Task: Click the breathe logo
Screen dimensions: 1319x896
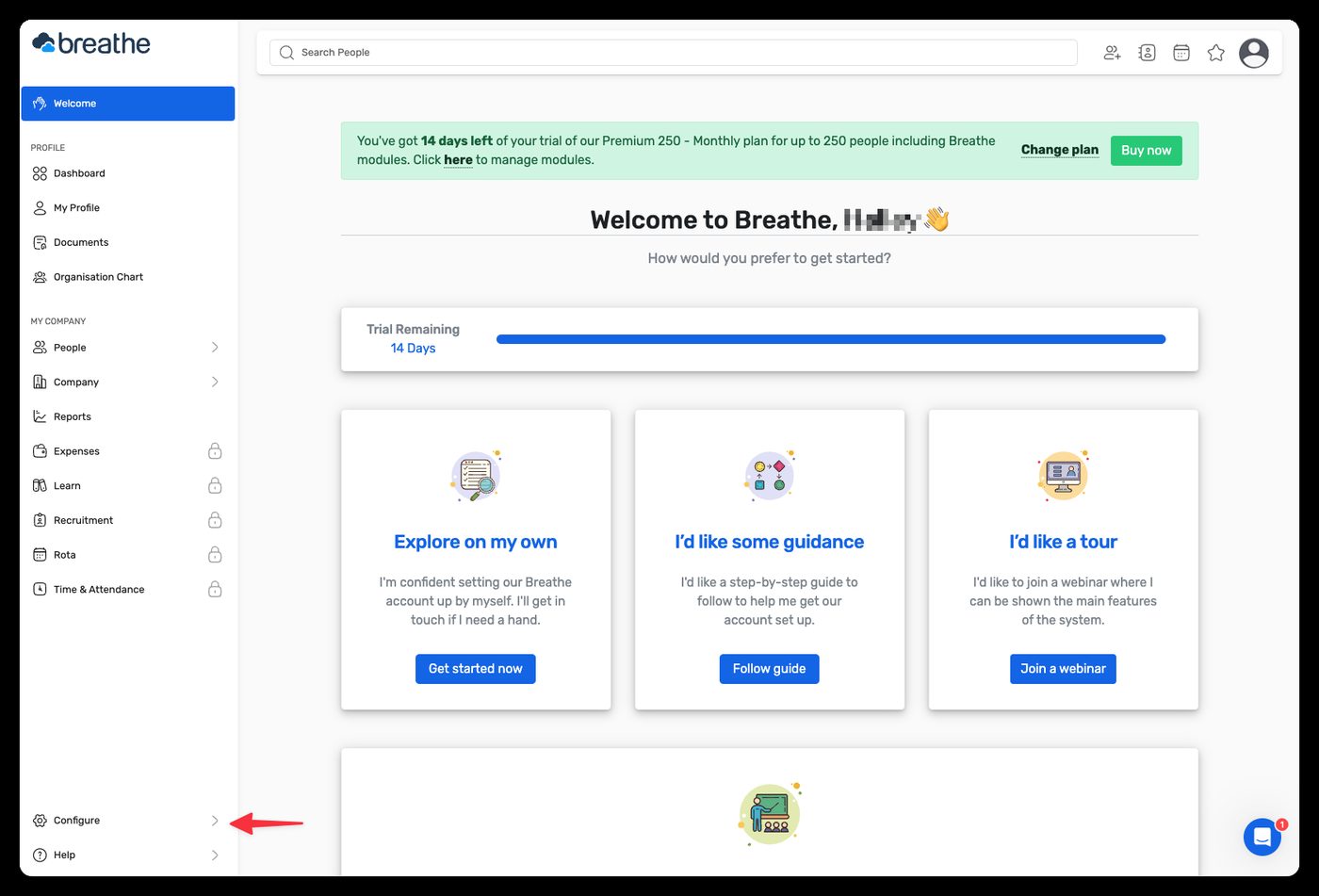Action: (x=91, y=43)
